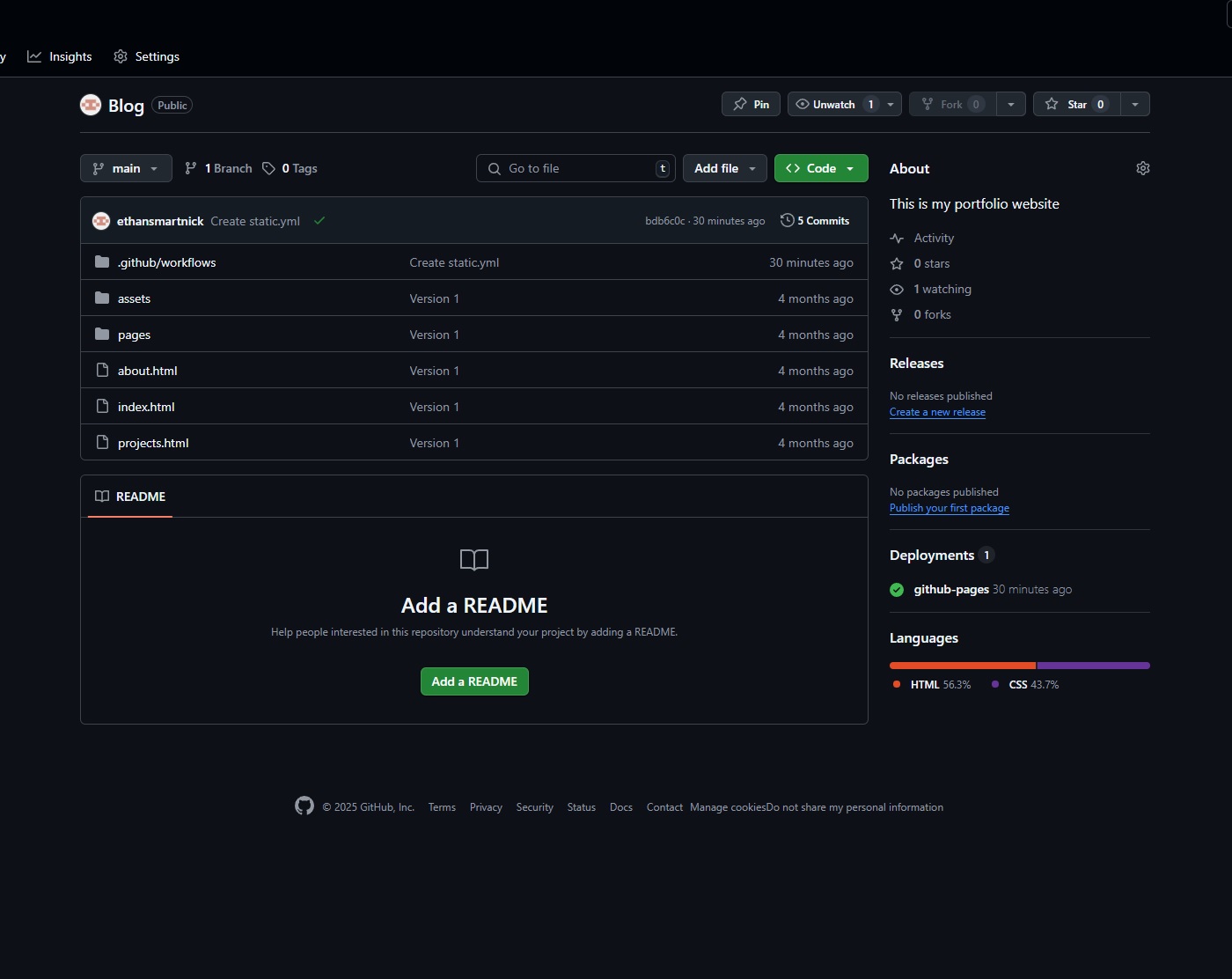
Task: Click the folder icon for pages
Action: click(102, 334)
